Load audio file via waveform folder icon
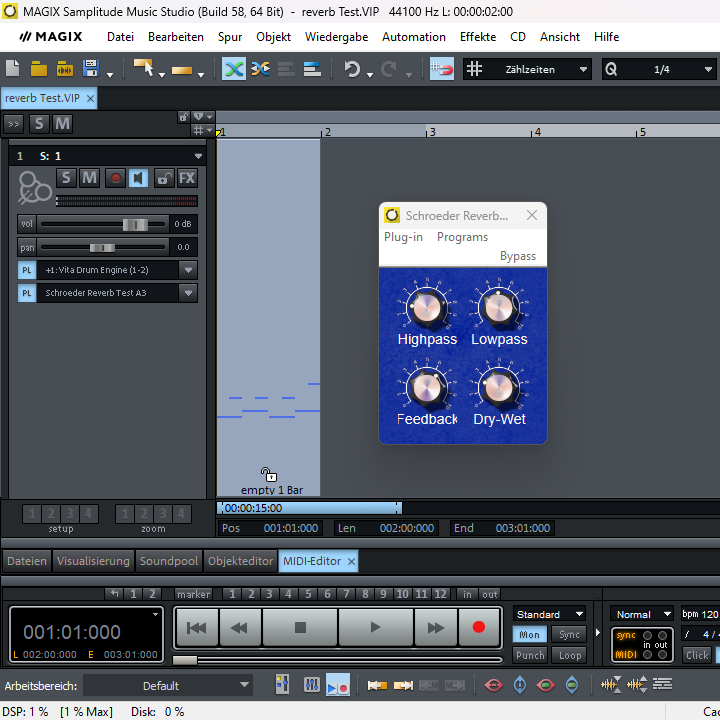 click(65, 69)
